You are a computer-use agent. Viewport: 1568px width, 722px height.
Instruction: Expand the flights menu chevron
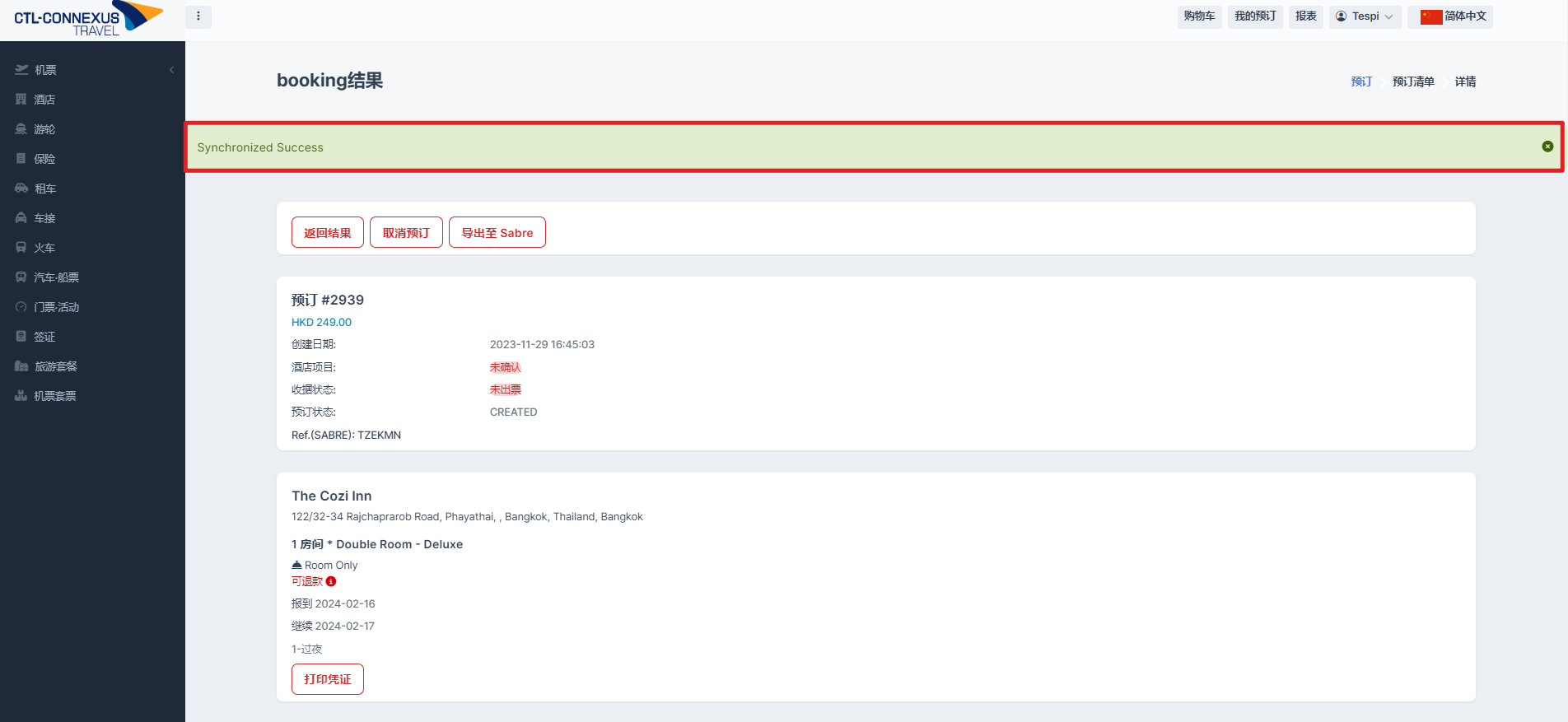[171, 70]
